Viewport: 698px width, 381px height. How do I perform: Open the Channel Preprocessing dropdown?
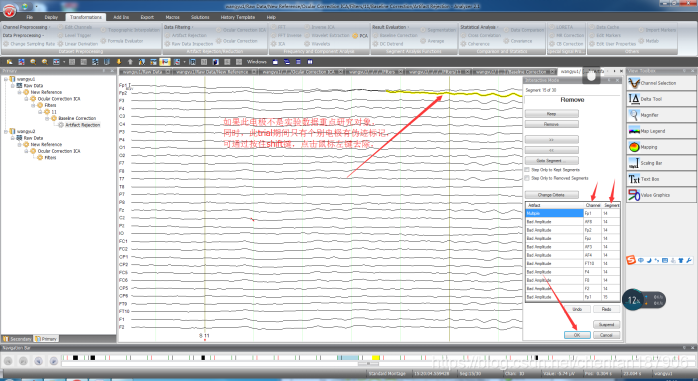[26, 27]
